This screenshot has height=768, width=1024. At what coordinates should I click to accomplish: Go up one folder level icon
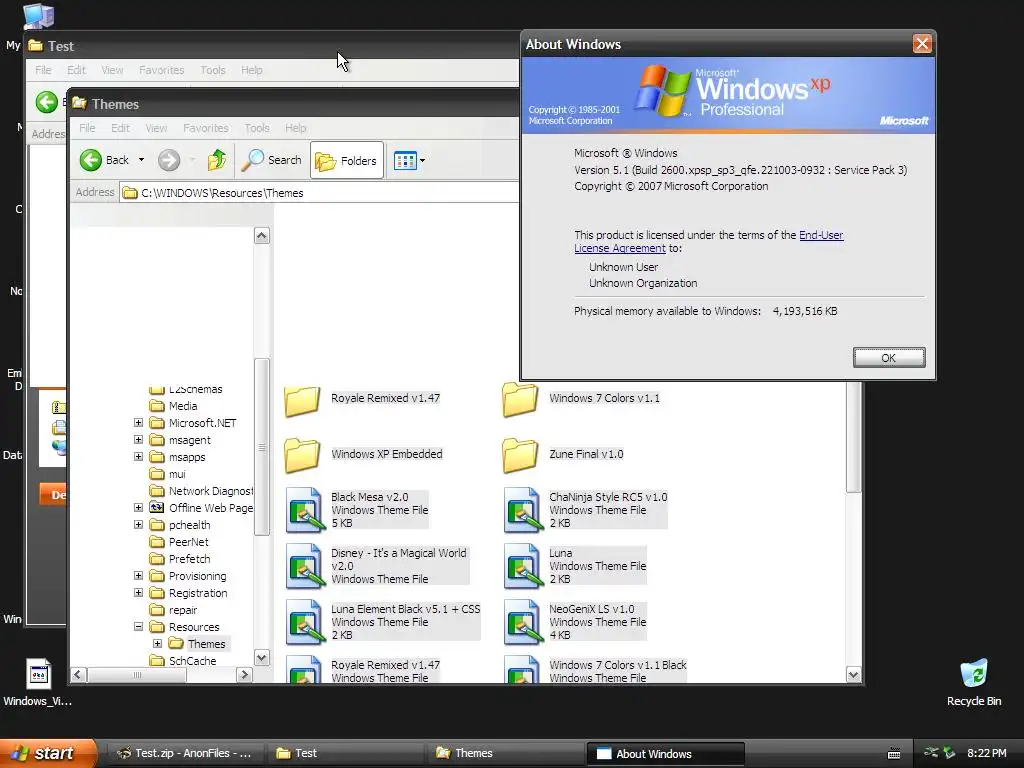coord(217,160)
